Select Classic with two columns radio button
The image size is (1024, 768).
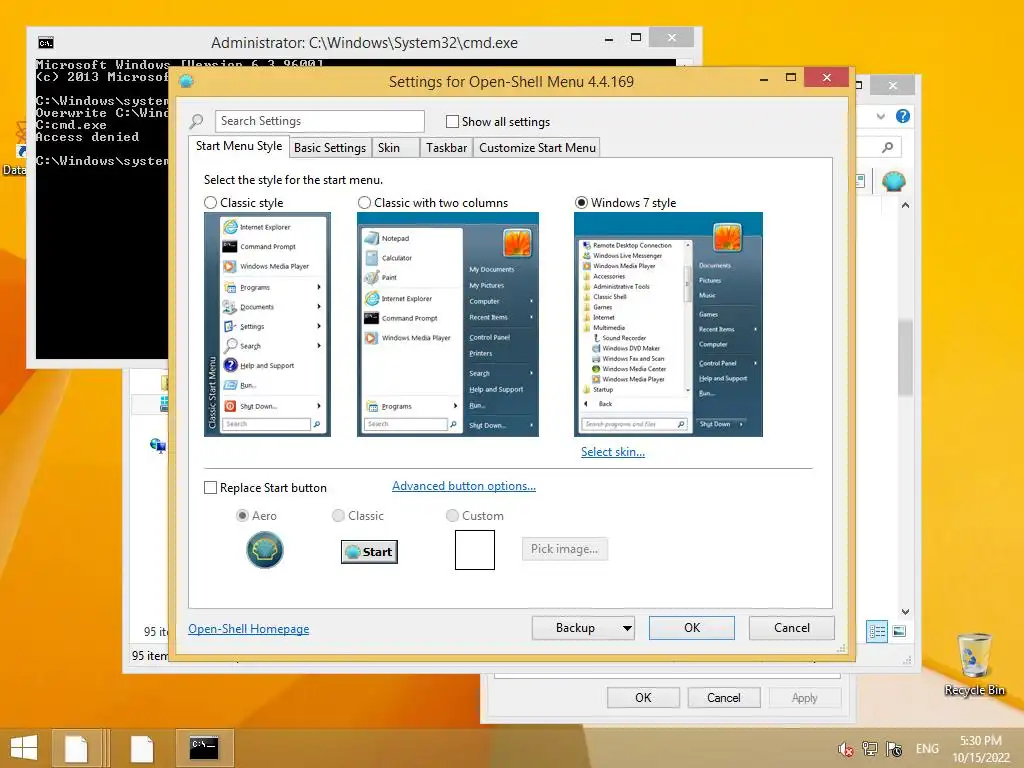click(364, 202)
